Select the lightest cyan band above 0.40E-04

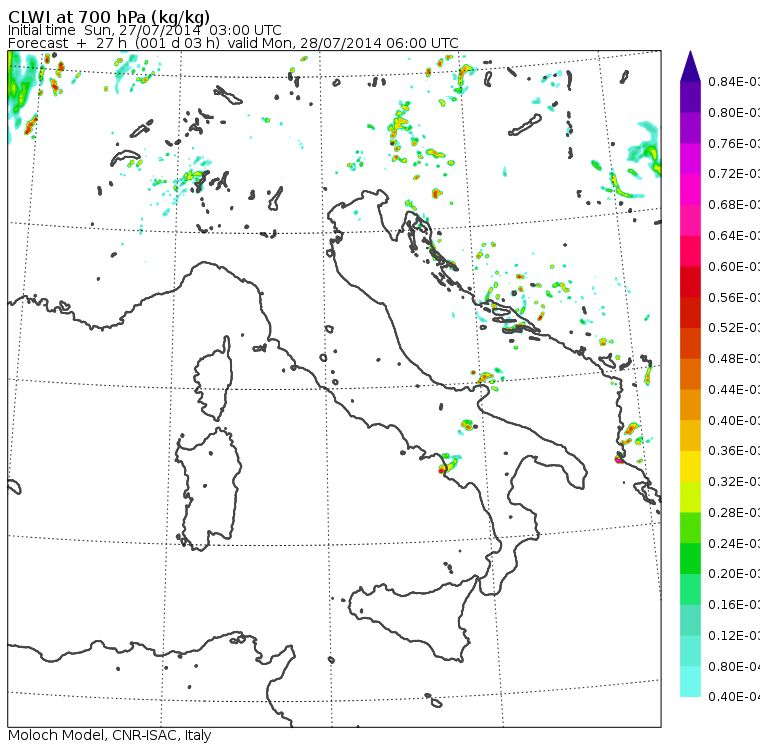pos(690,681)
